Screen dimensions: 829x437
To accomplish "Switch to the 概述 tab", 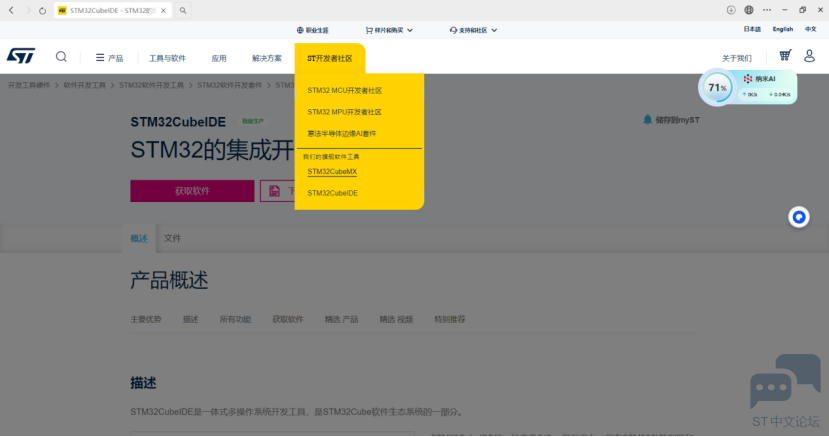I will 139,238.
